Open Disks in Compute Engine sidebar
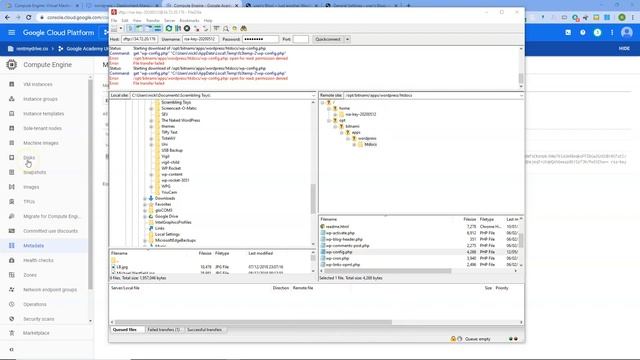The height and width of the screenshot is (360, 640). point(29,158)
